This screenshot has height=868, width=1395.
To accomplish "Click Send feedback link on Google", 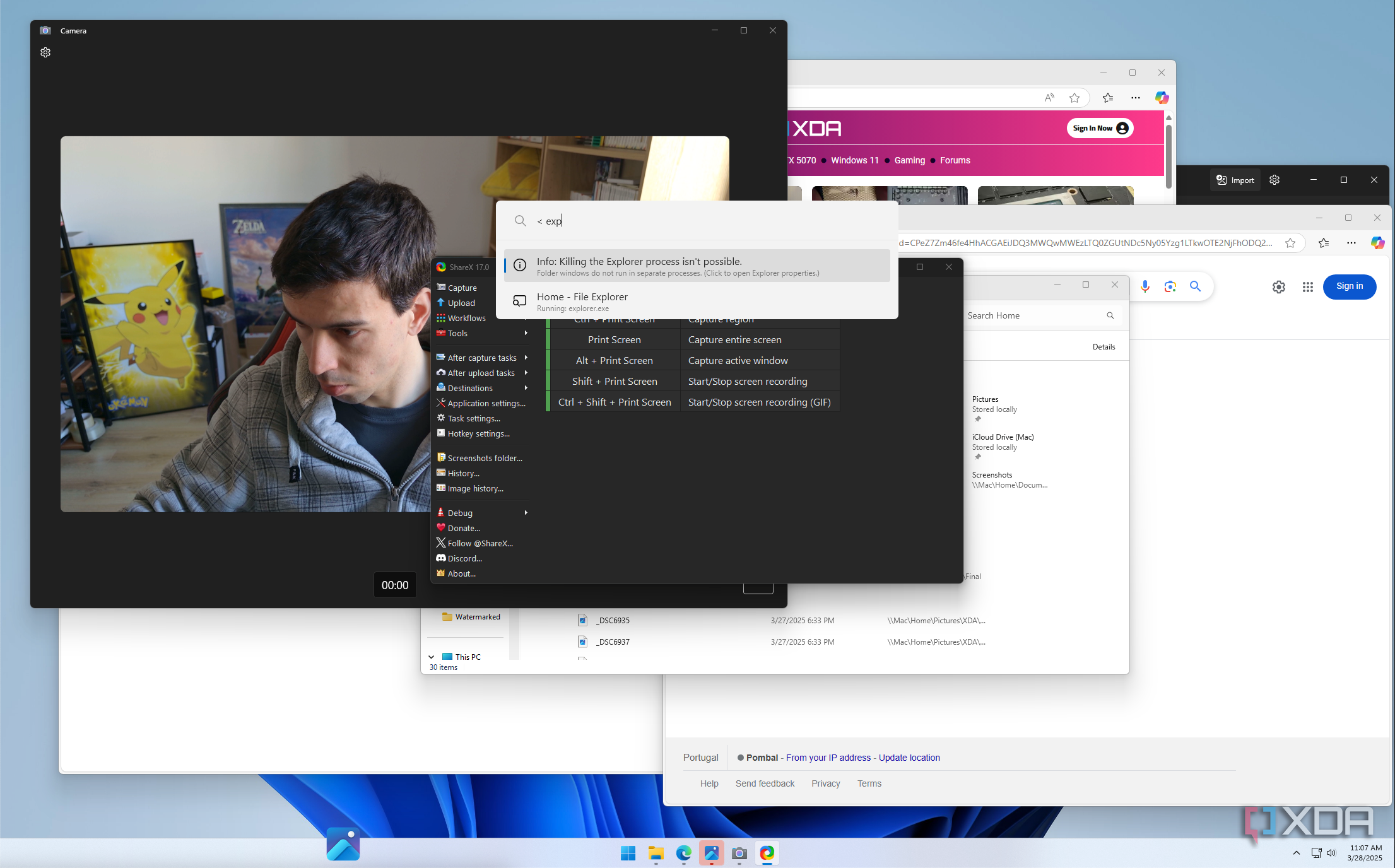I will click(765, 783).
